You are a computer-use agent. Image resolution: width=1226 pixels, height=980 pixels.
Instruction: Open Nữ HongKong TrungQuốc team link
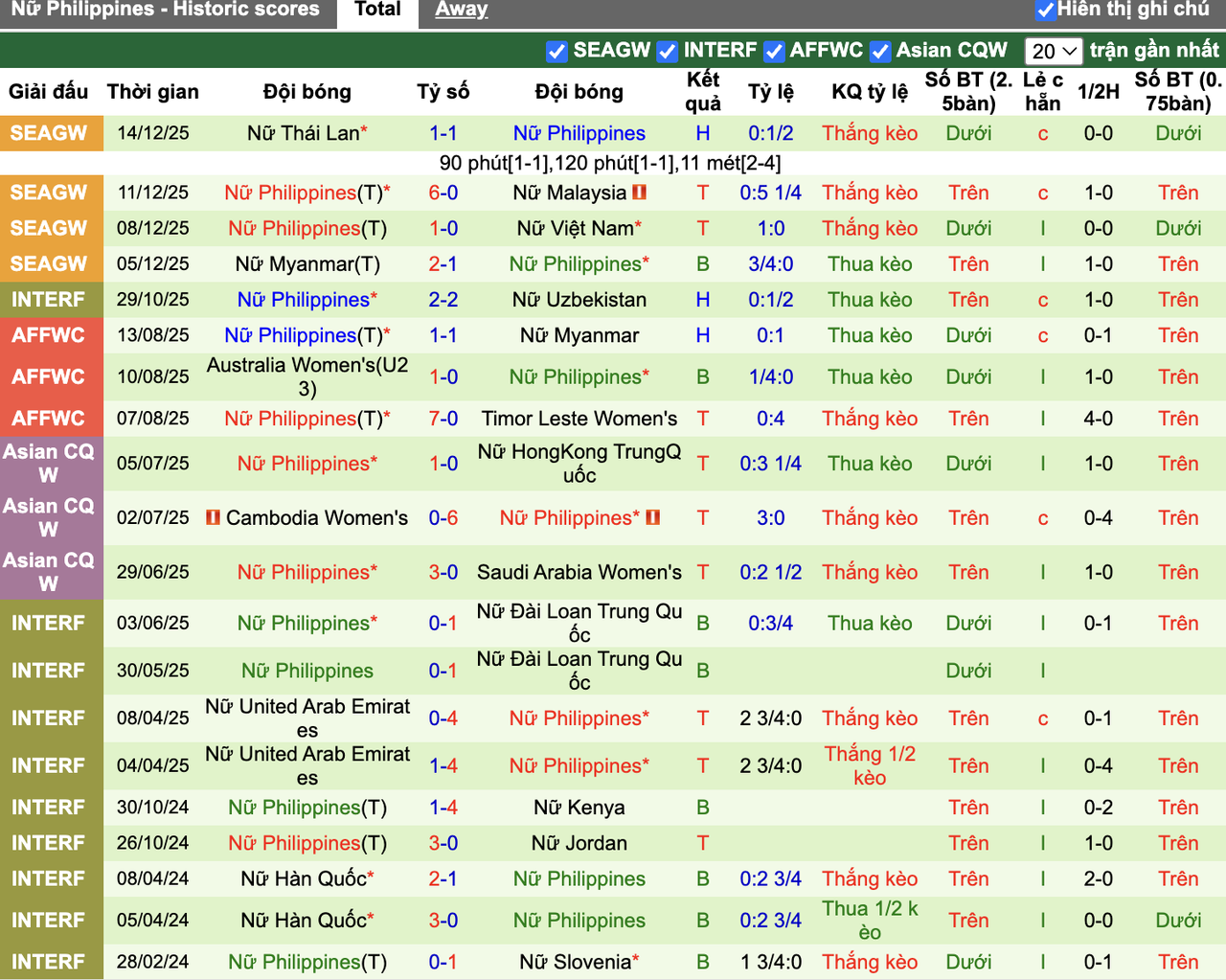[x=579, y=463]
